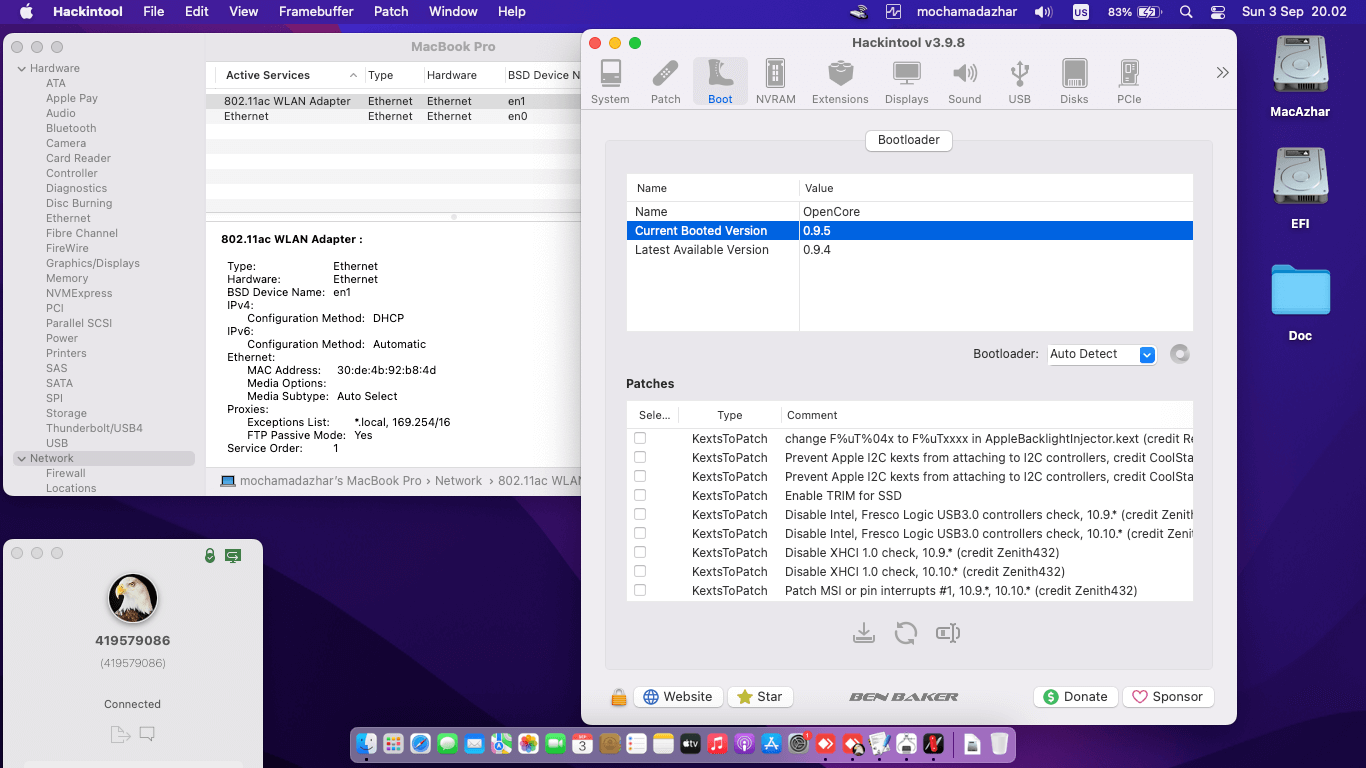Click the green lock icon in AnyDesk panel

point(210,555)
